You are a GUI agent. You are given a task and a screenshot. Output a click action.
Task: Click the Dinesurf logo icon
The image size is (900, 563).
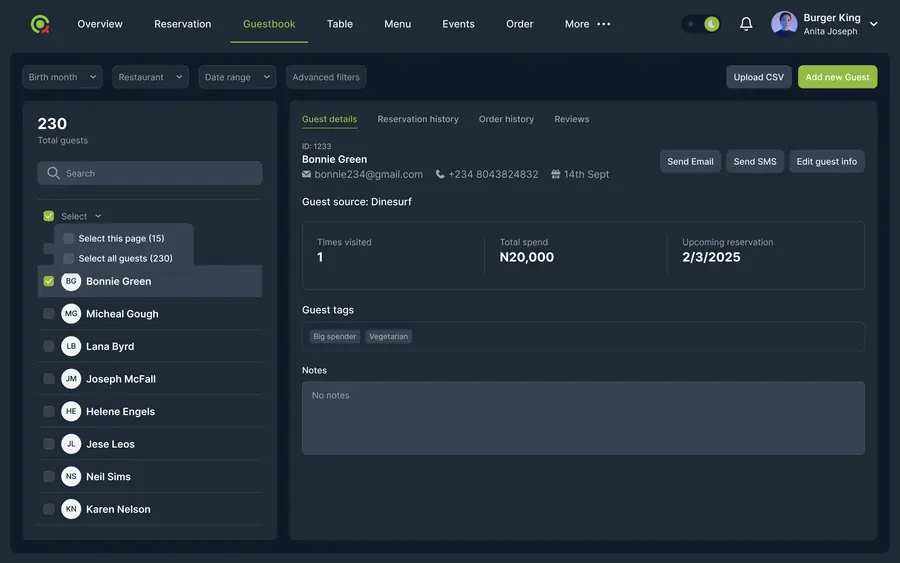[40, 24]
